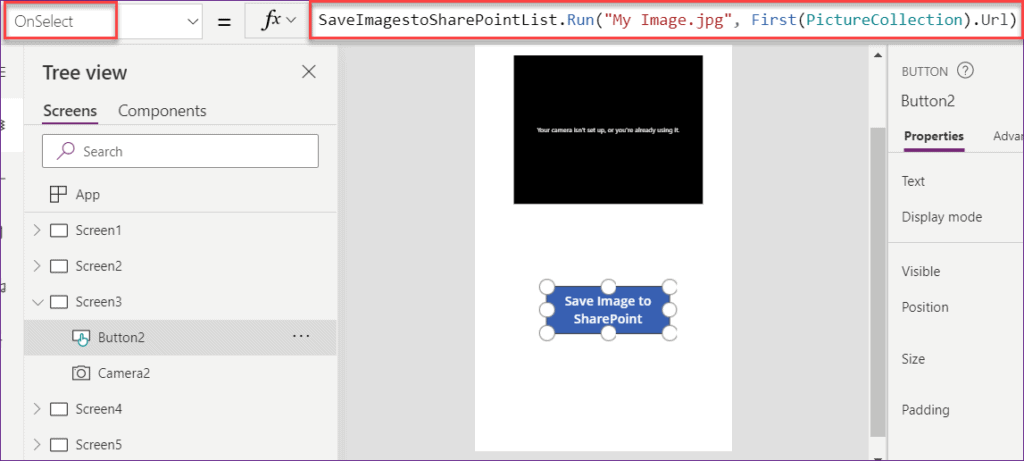Open the Properties tab
This screenshot has width=1024, height=461.
pyautogui.click(x=934, y=136)
